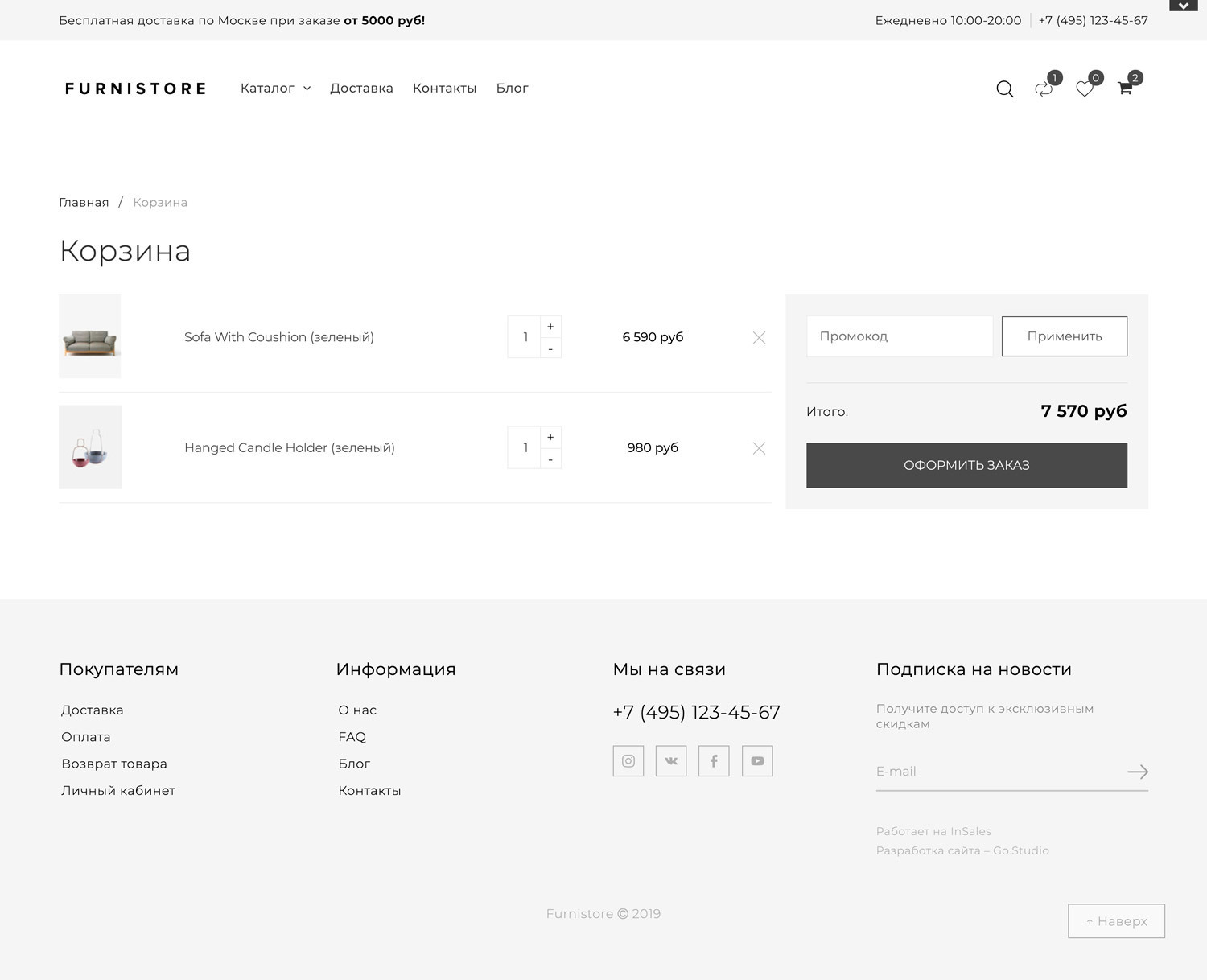
Task: Increase Sofa With Coushion quantity
Action: pos(550,327)
